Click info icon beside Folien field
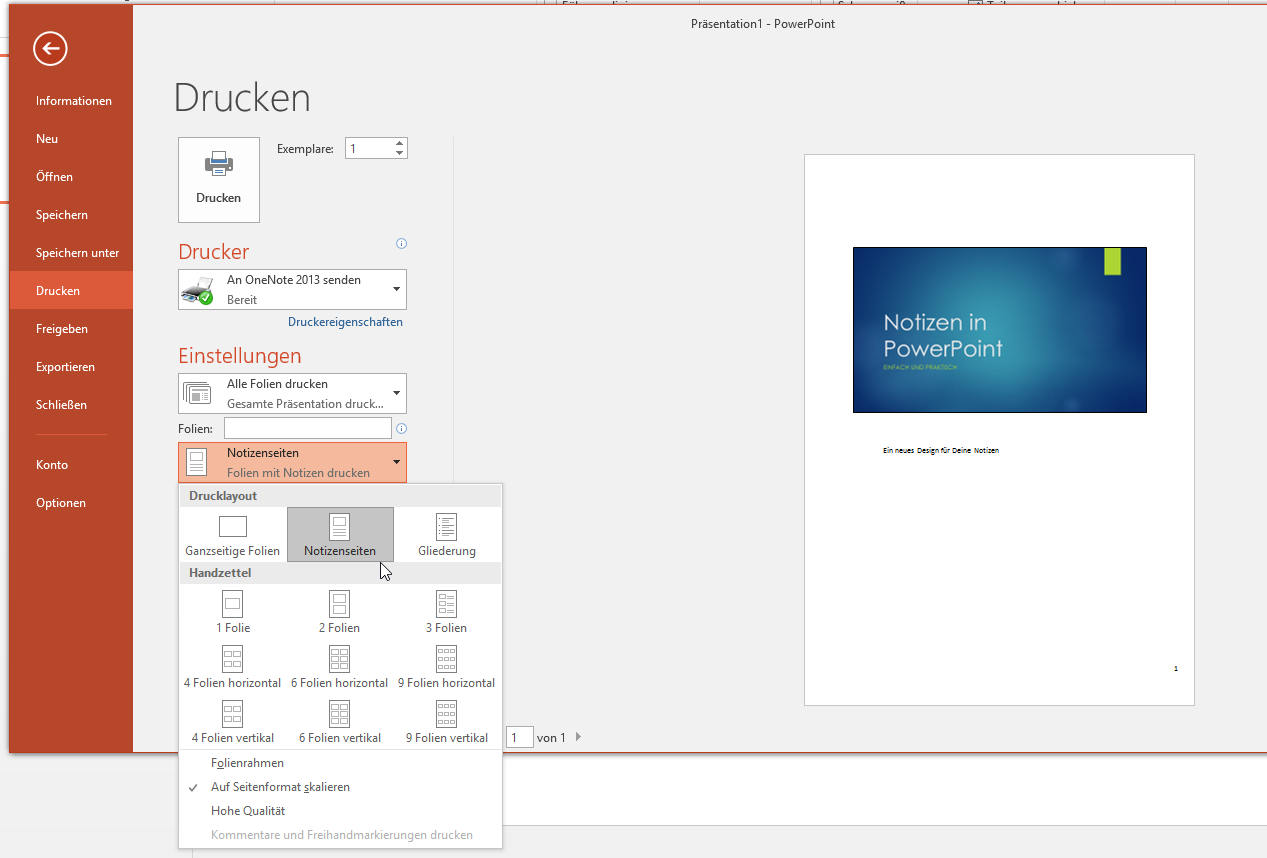 point(402,428)
